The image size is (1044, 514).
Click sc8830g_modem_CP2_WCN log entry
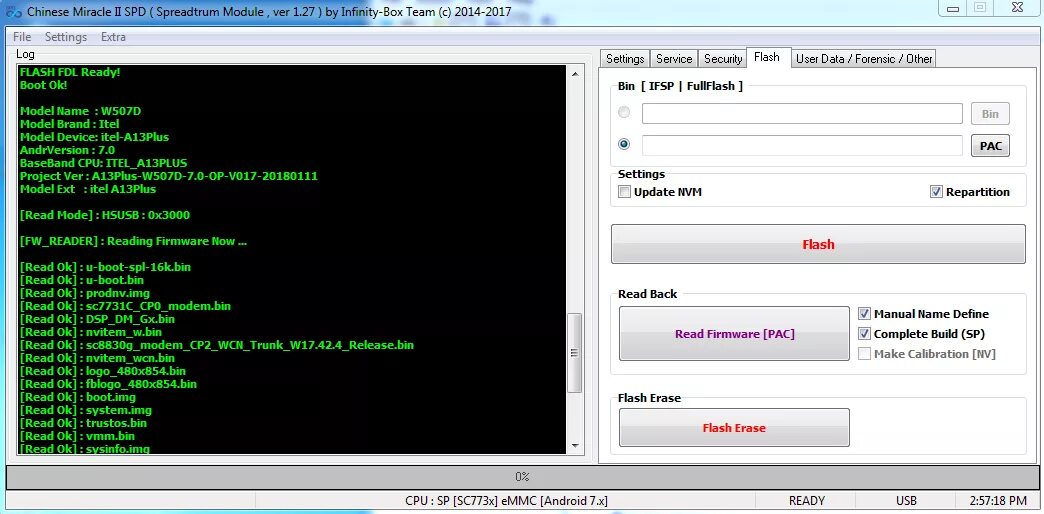[x=216, y=345]
